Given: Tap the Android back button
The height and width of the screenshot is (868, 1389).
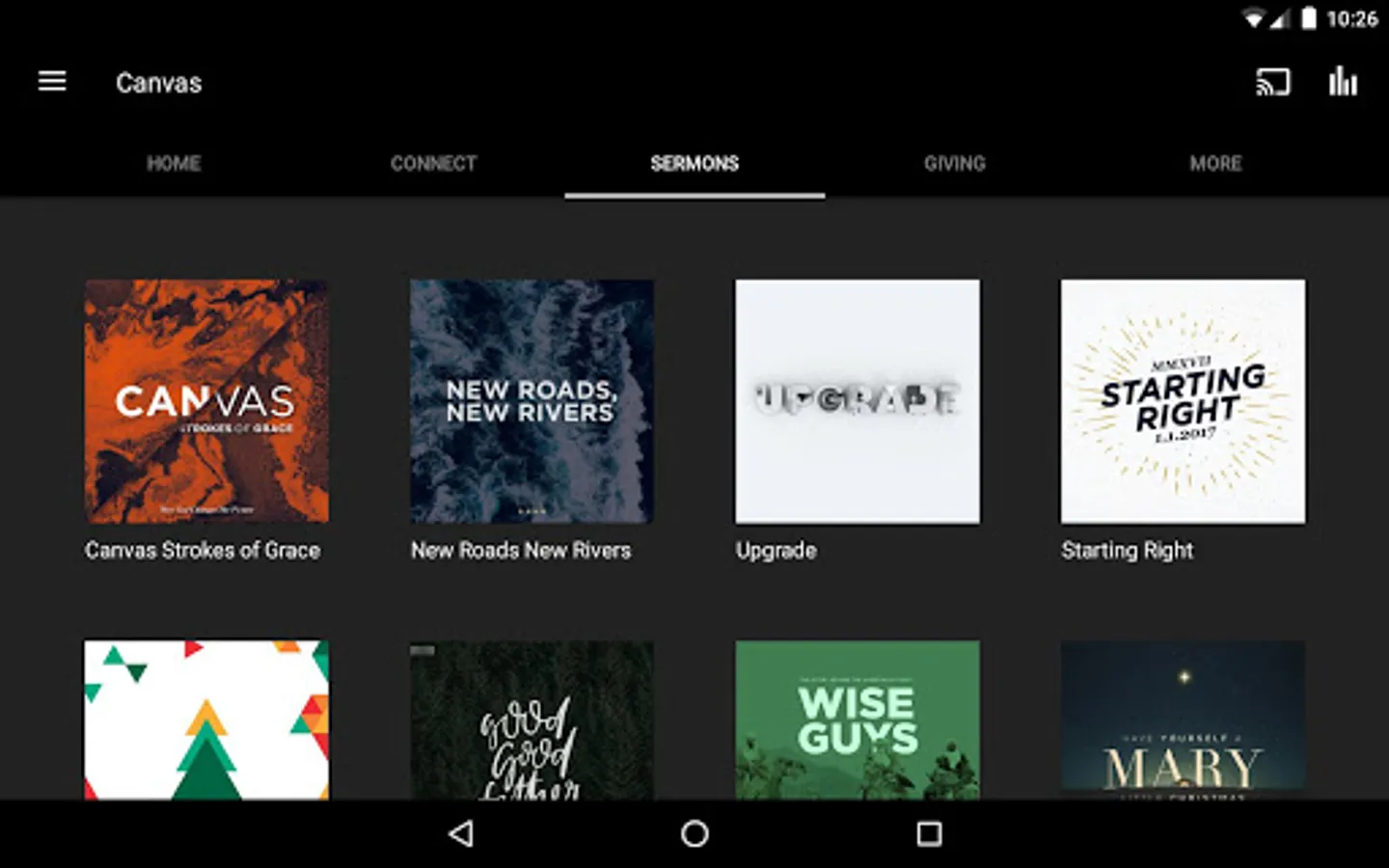Looking at the screenshot, I should tap(461, 833).
